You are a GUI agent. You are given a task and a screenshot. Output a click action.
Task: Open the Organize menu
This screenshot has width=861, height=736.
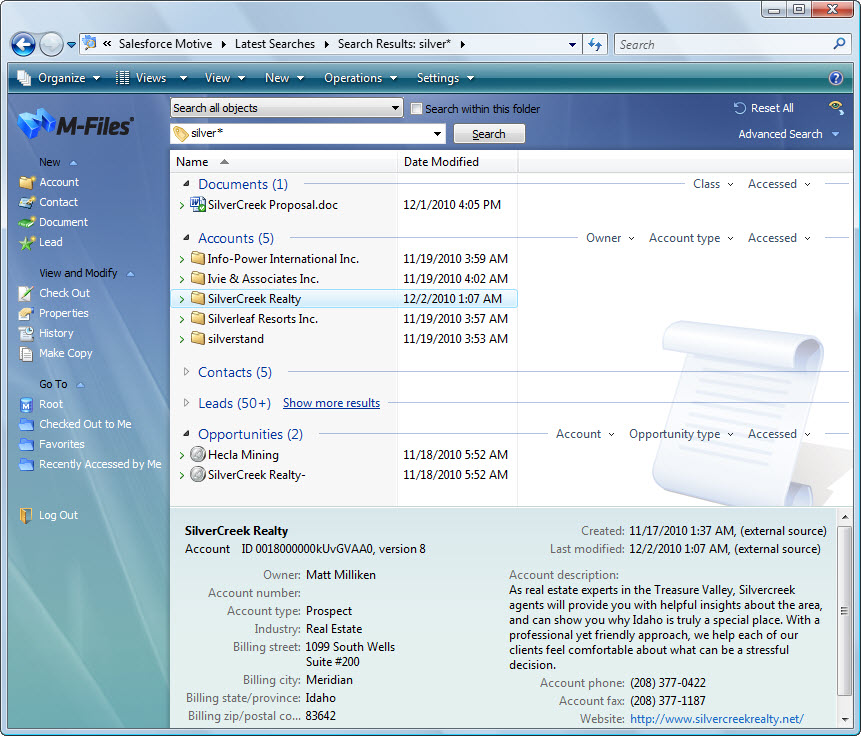tap(69, 78)
